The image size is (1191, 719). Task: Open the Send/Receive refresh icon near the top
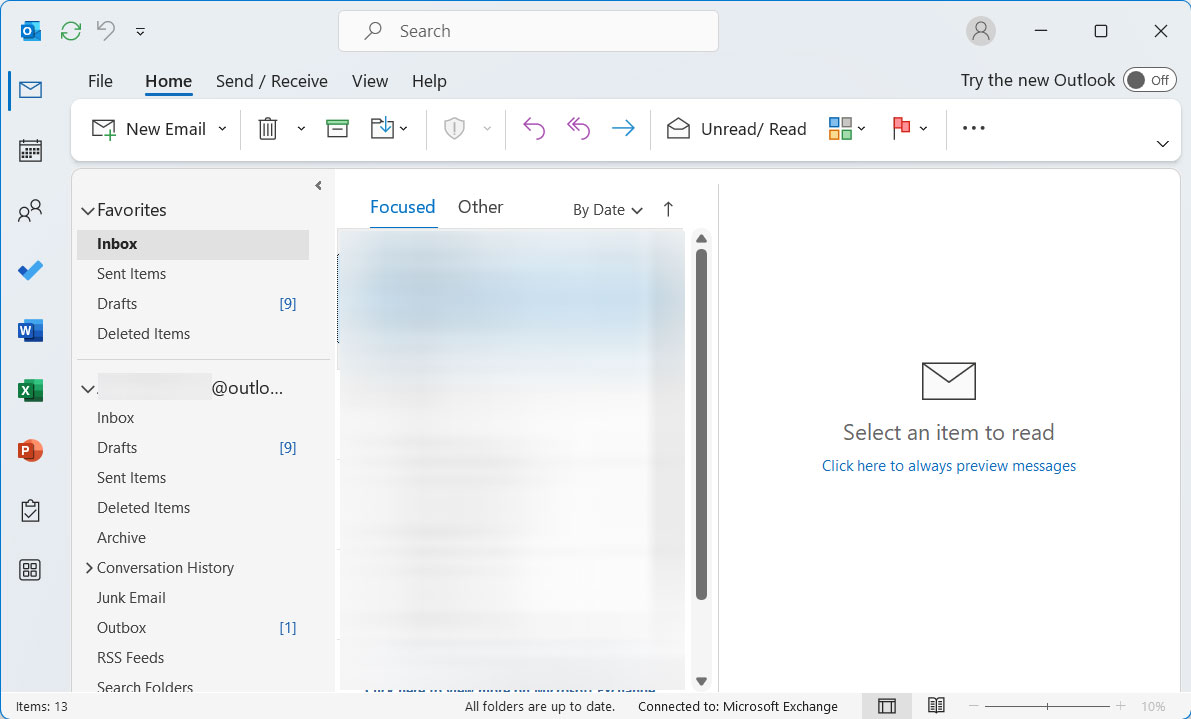(69, 31)
